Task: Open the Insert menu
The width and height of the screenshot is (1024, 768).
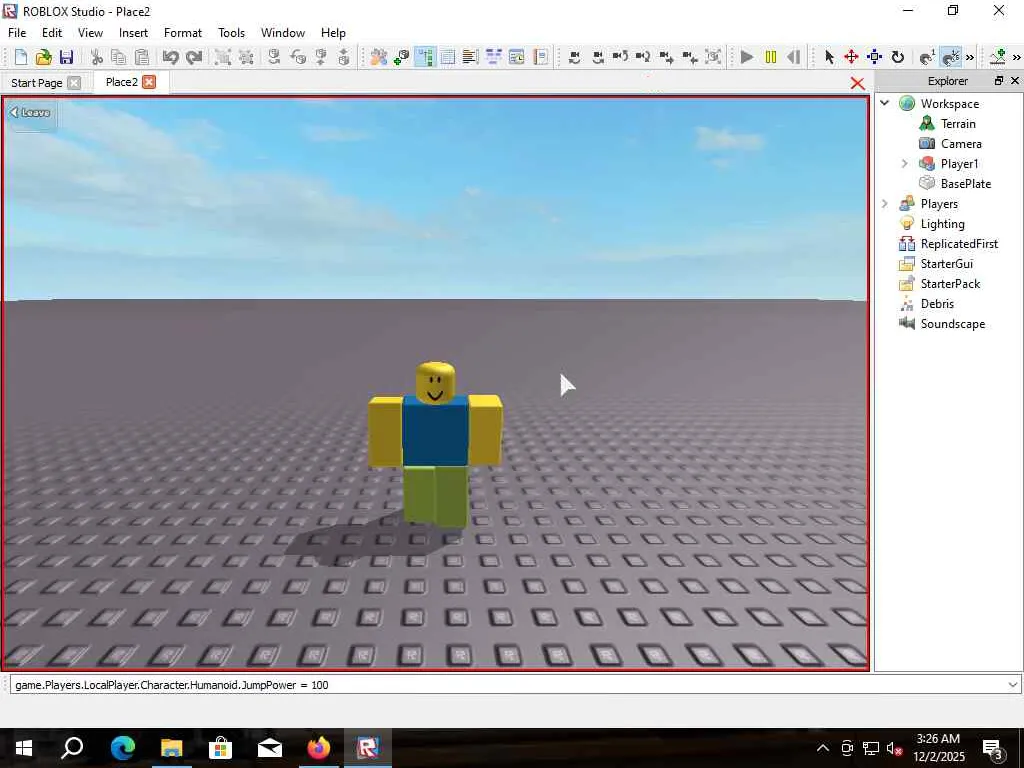Action: click(x=133, y=33)
